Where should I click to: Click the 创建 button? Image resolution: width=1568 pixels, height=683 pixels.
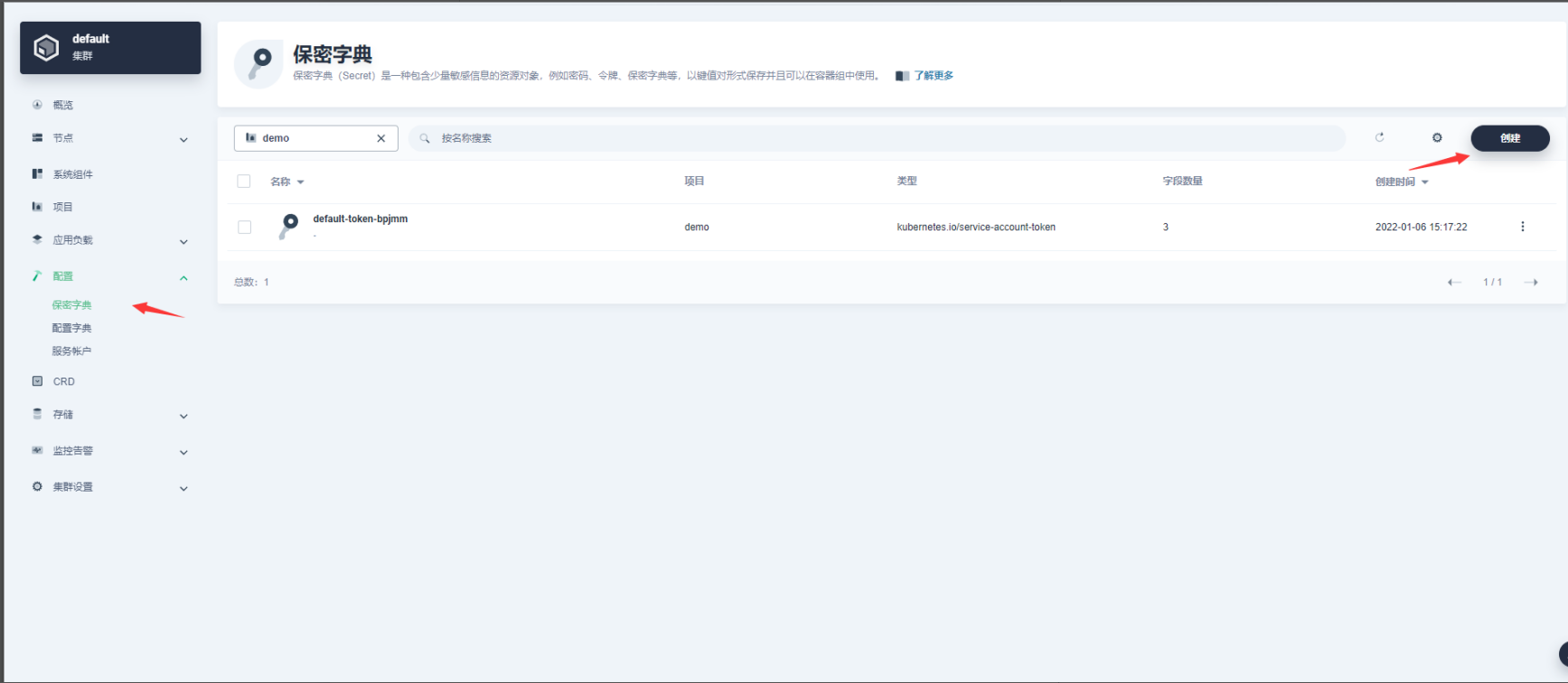pyautogui.click(x=1509, y=138)
